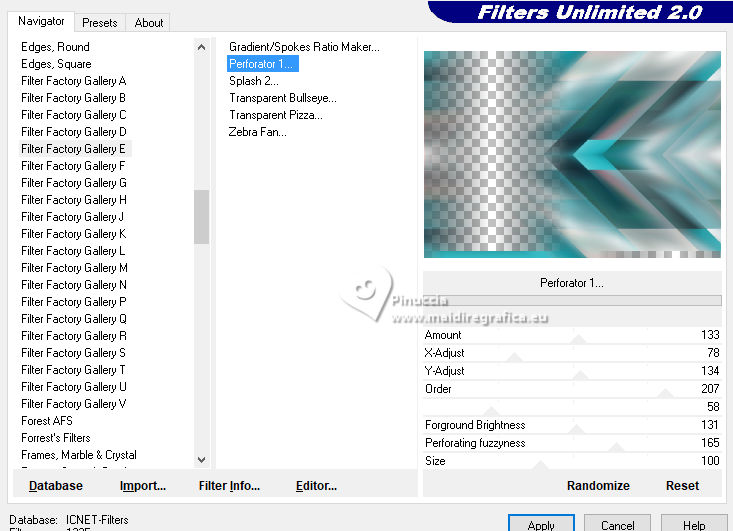
Task: Choose Filter Factory Gallery U
Action: [x=73, y=387]
